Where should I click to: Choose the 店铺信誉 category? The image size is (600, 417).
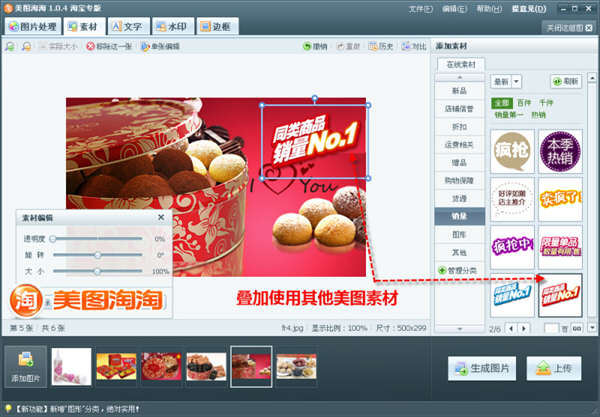460,109
